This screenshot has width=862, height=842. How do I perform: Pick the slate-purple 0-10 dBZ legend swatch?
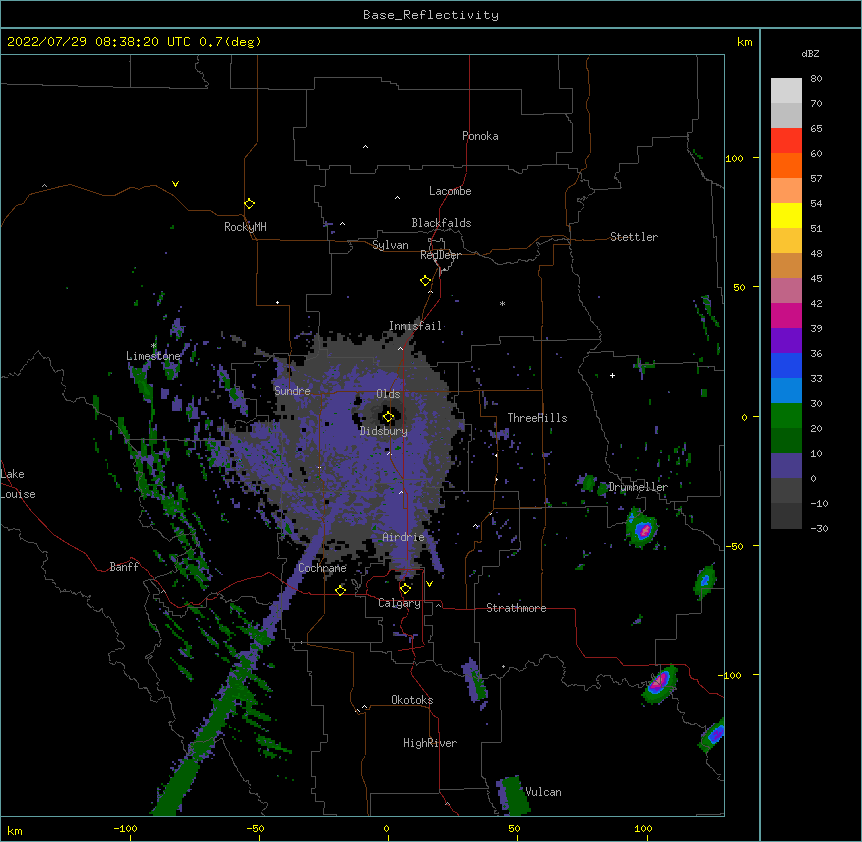(786, 466)
